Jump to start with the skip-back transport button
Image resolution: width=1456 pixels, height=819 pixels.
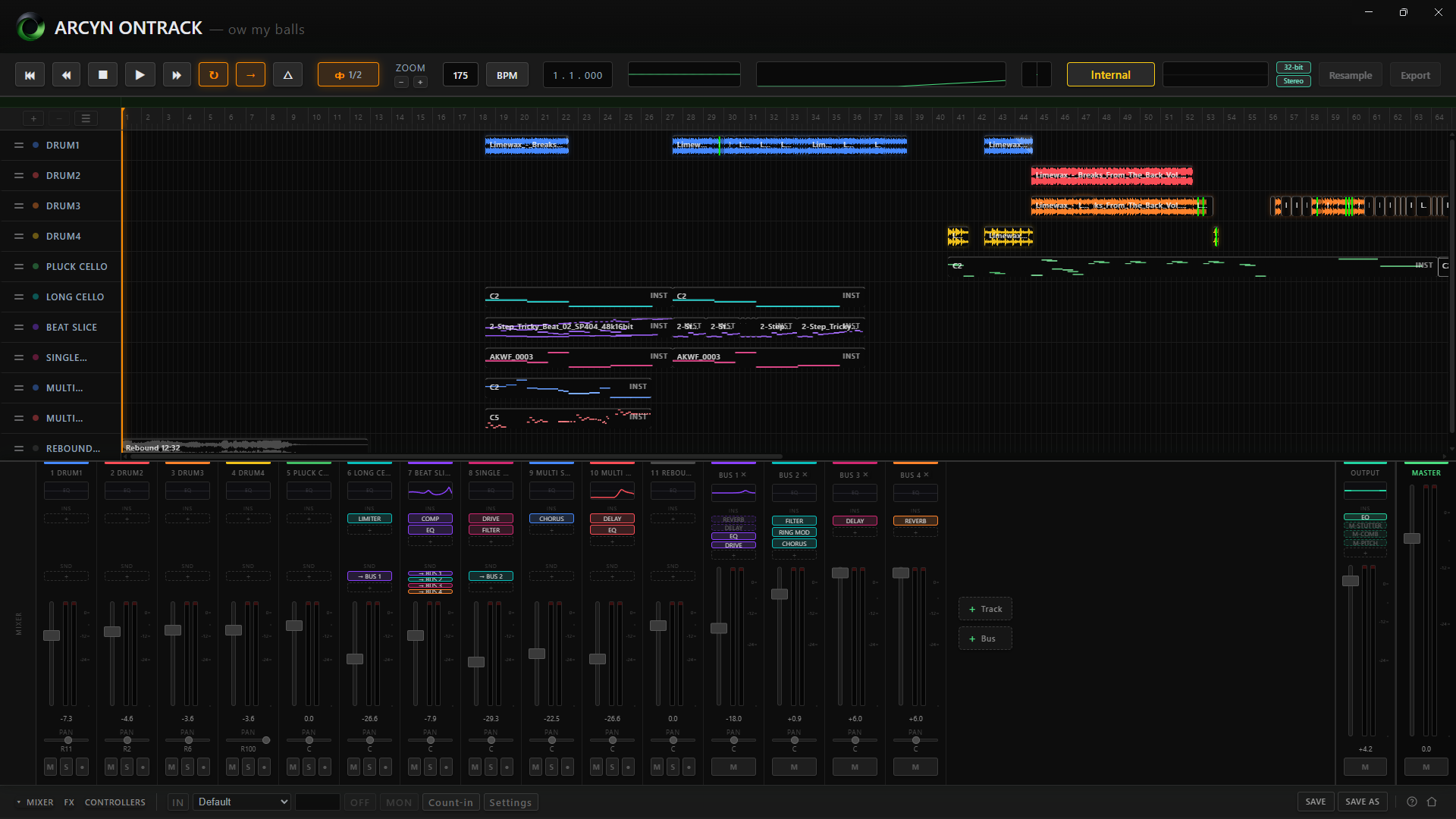tap(30, 75)
